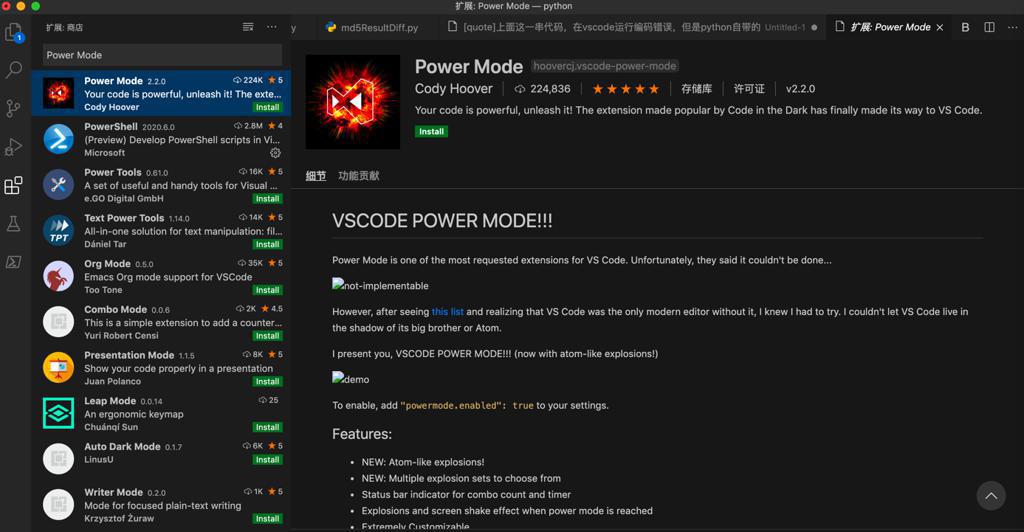
Task: Open the 'this list' hyperlink
Action: click(447, 312)
